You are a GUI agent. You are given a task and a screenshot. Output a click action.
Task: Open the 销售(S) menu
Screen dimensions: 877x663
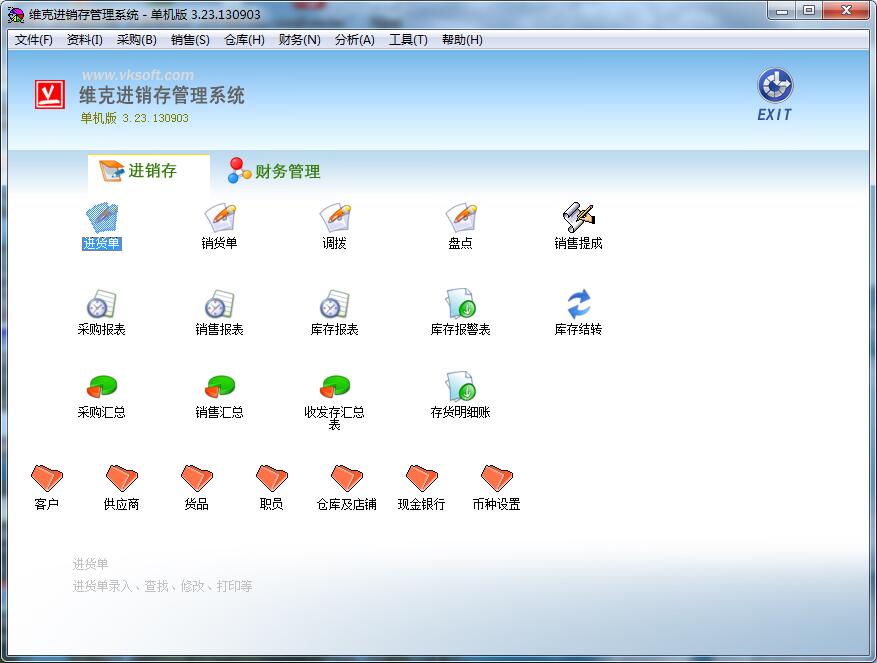(x=190, y=40)
